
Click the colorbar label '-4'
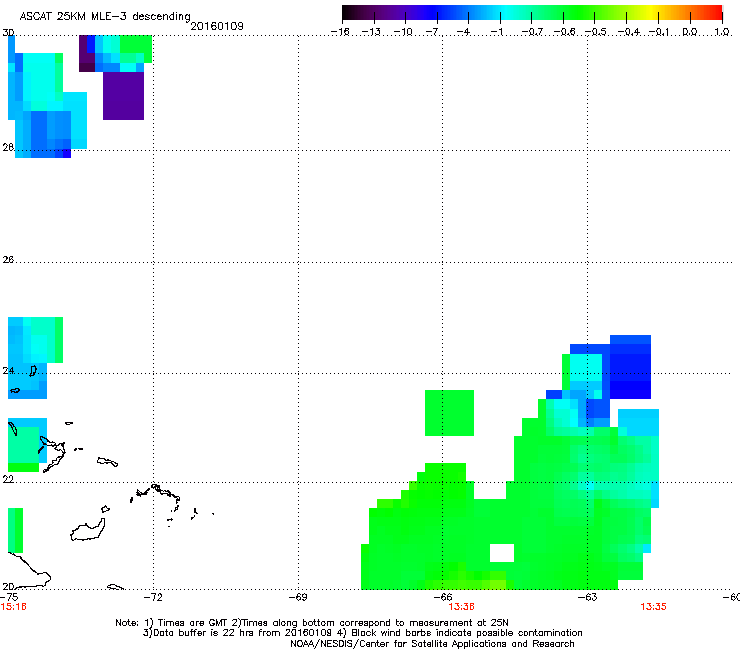click(x=465, y=32)
